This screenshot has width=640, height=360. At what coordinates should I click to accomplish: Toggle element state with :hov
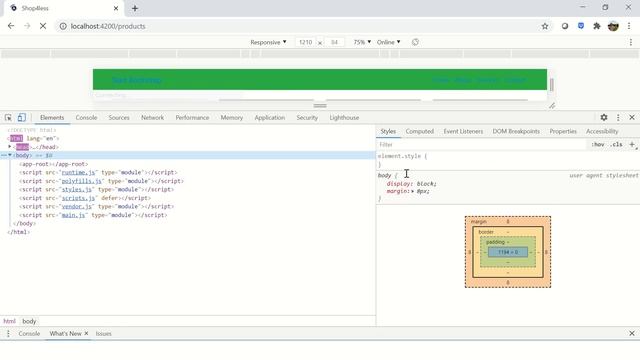point(598,144)
